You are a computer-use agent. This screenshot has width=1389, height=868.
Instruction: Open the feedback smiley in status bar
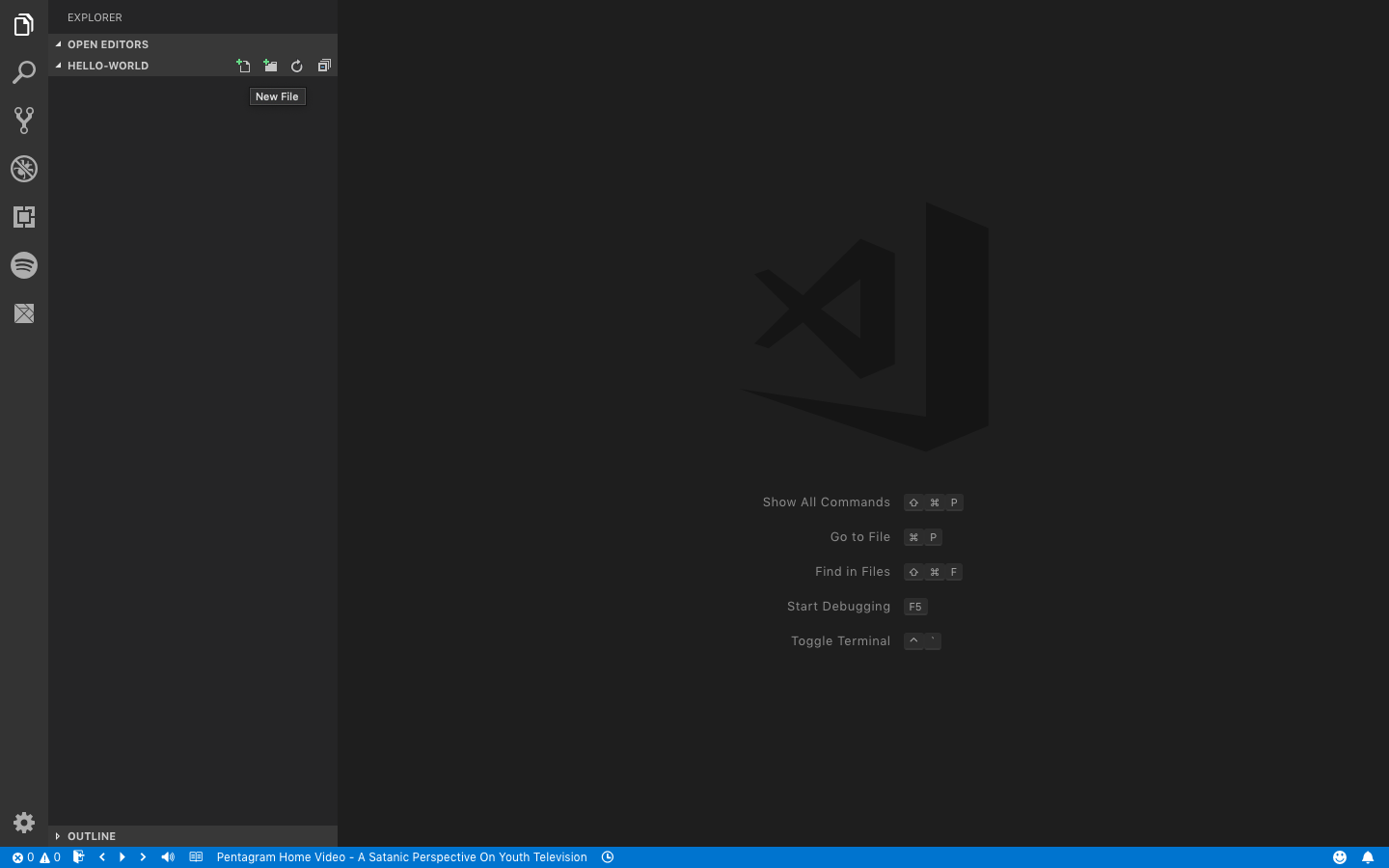[1340, 857]
